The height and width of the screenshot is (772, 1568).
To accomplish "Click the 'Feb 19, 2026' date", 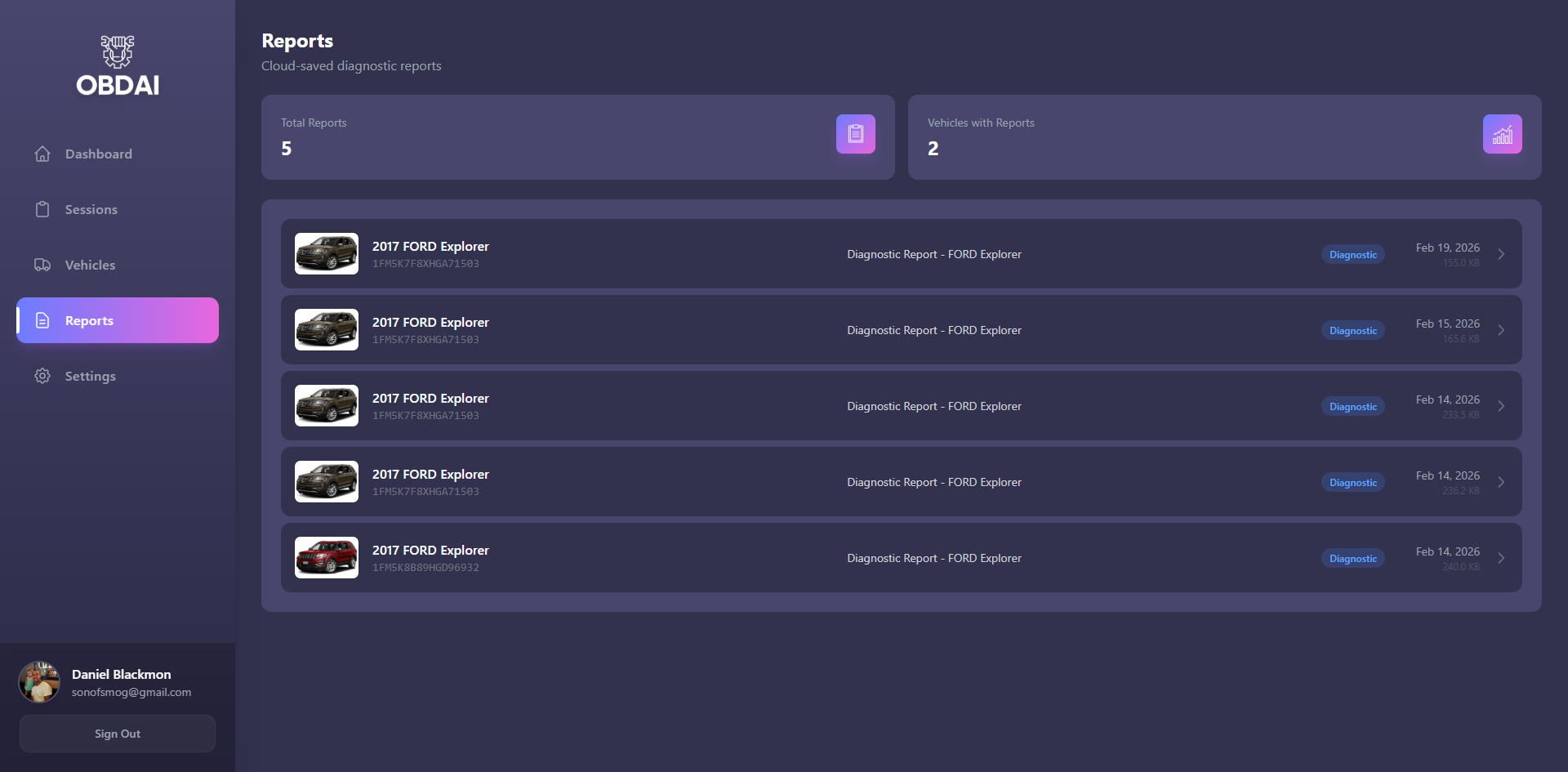I will pyautogui.click(x=1448, y=248).
